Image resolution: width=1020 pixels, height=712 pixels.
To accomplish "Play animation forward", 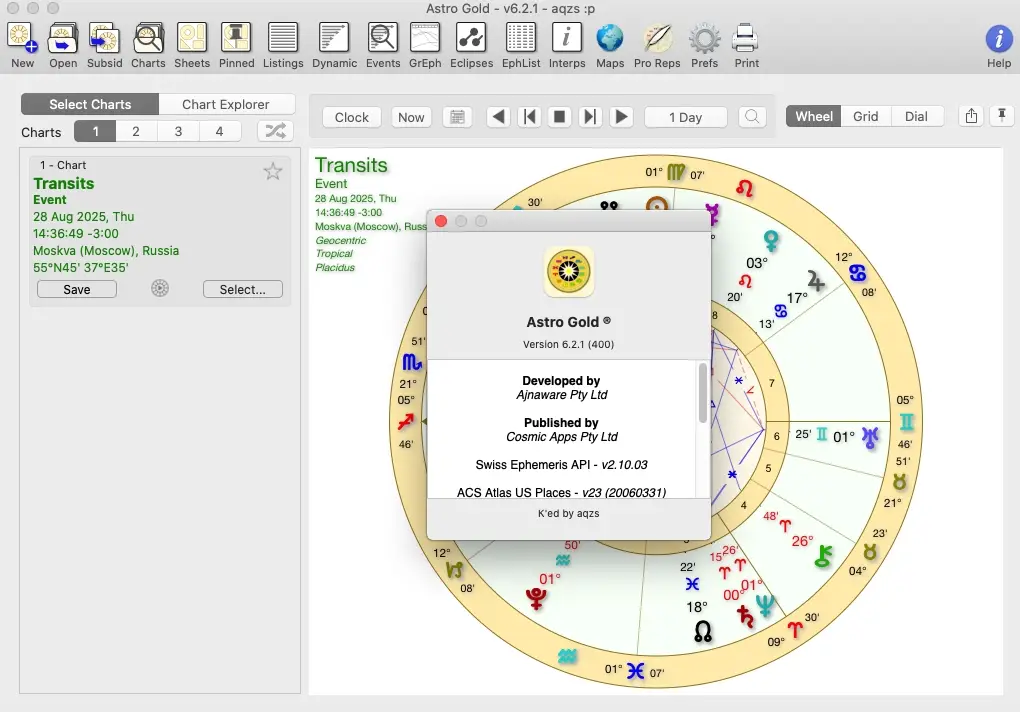I will point(621,117).
